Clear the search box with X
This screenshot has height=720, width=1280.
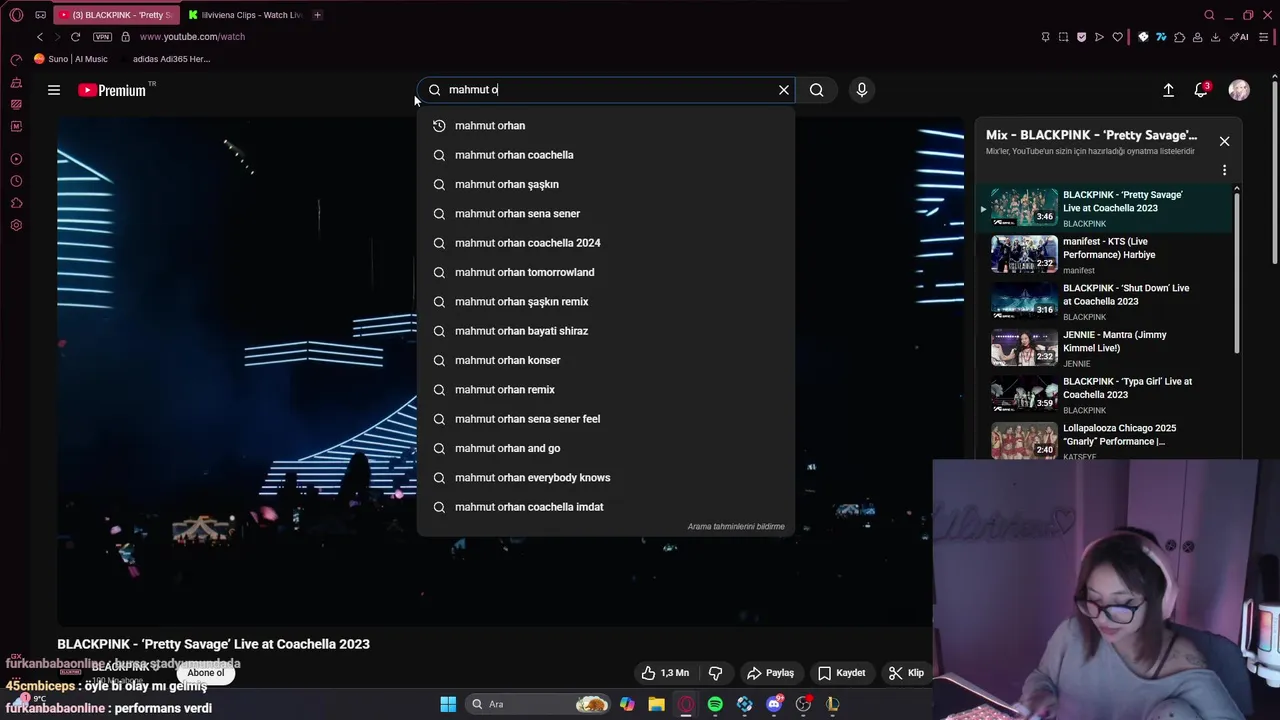784,90
